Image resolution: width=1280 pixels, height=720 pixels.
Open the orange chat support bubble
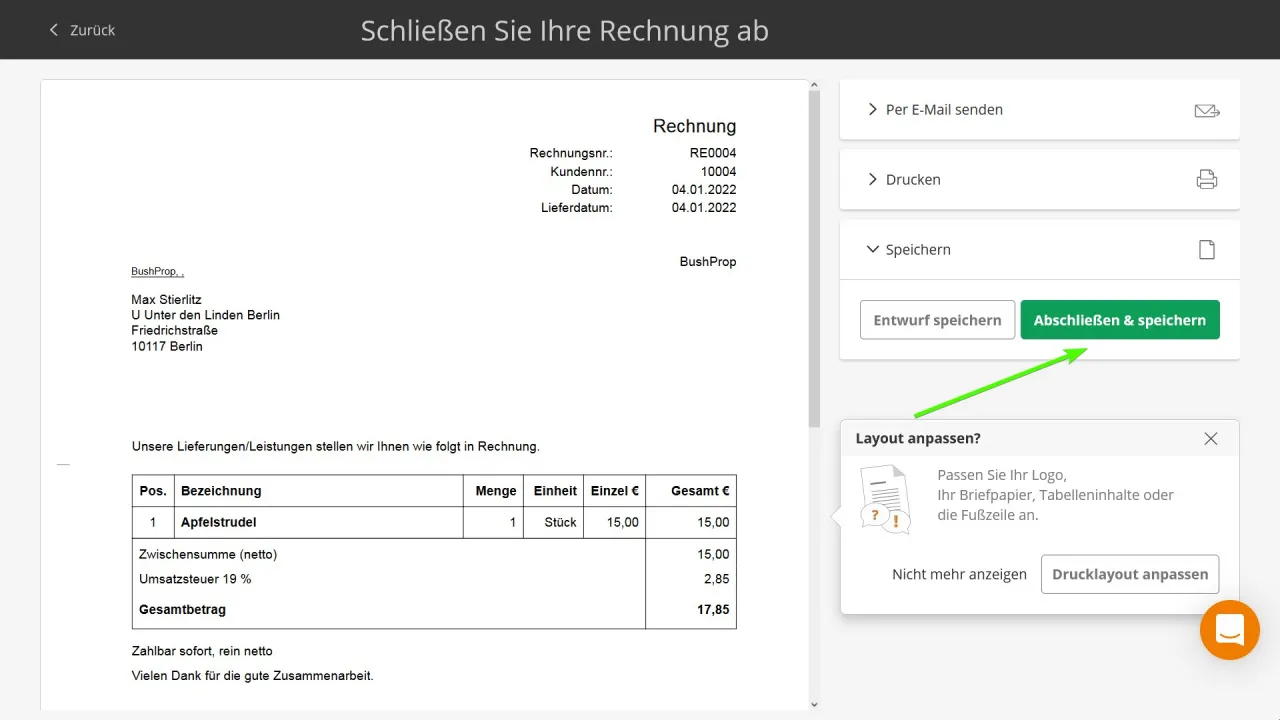pyautogui.click(x=1229, y=630)
